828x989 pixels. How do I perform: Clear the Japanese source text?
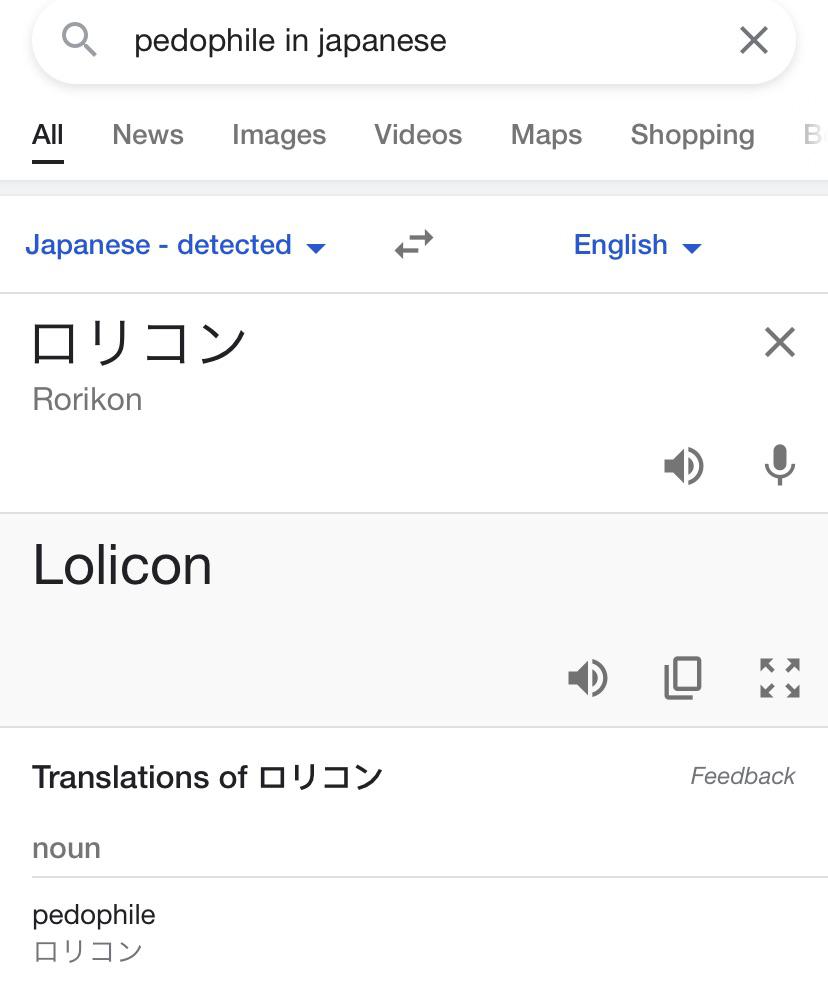click(x=779, y=342)
